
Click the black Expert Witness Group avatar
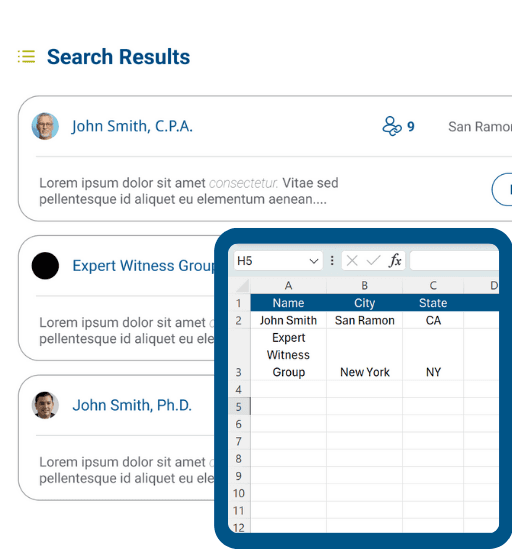click(45, 266)
